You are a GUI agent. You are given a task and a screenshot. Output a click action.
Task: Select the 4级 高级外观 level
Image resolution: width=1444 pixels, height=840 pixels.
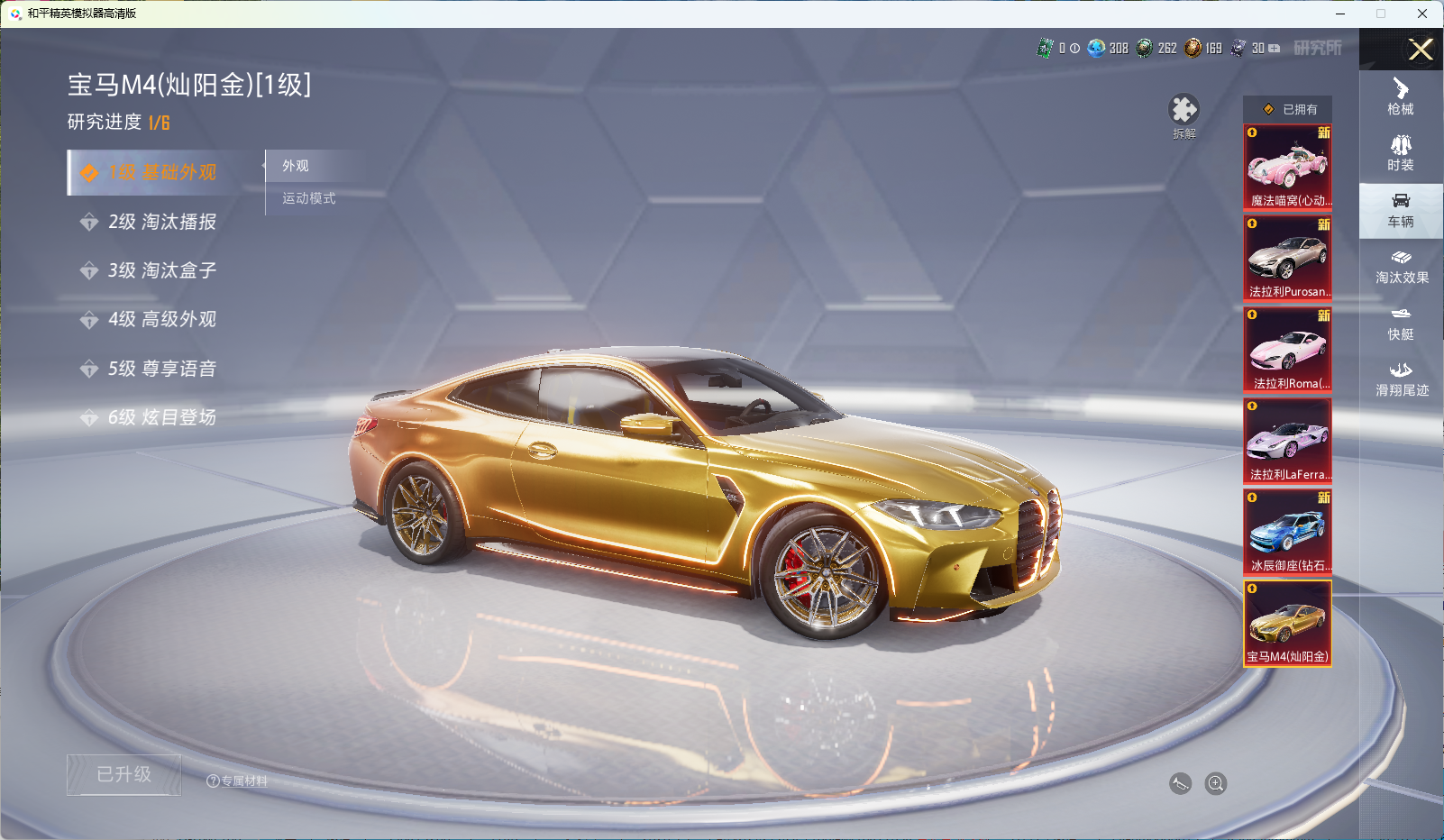[162, 319]
